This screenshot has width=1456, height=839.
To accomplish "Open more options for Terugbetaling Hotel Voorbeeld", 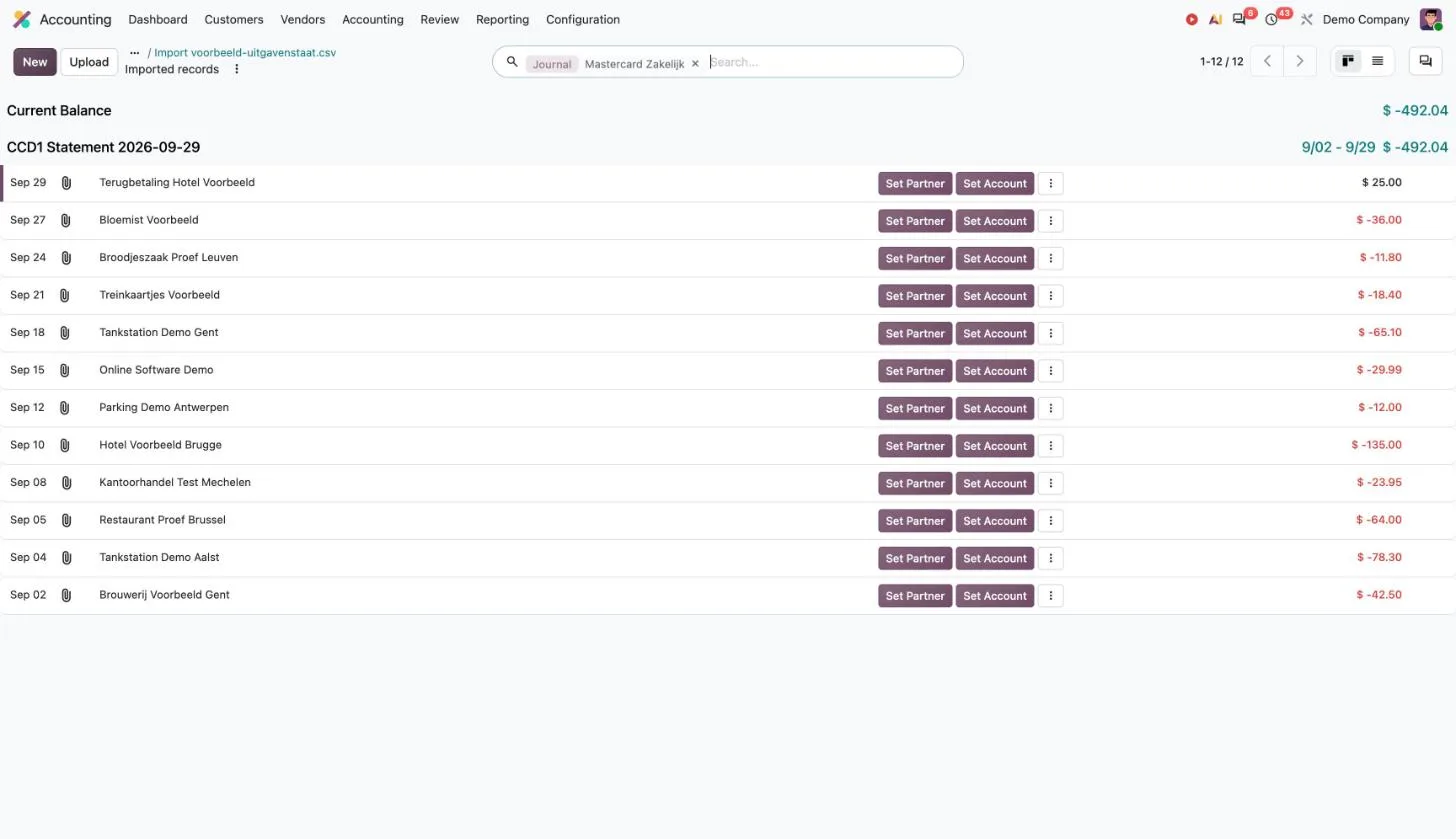I will point(1050,183).
